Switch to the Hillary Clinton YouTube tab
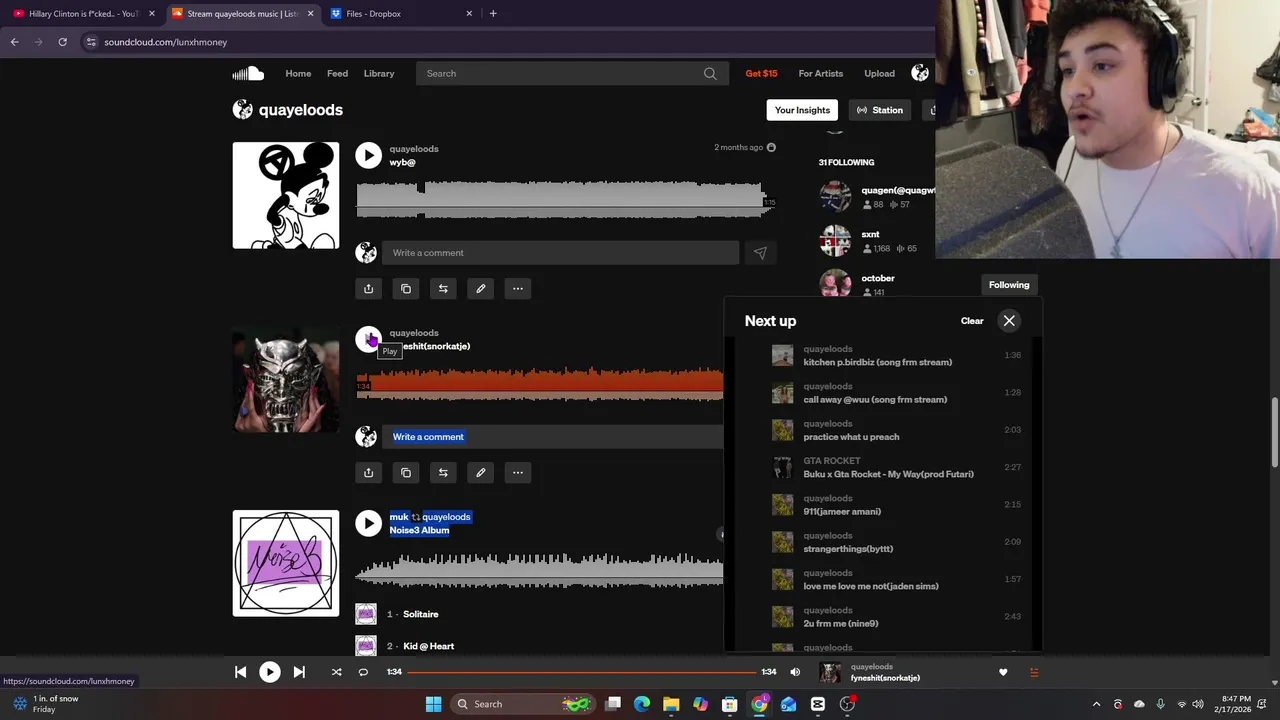This screenshot has width=1280, height=720. point(84,14)
